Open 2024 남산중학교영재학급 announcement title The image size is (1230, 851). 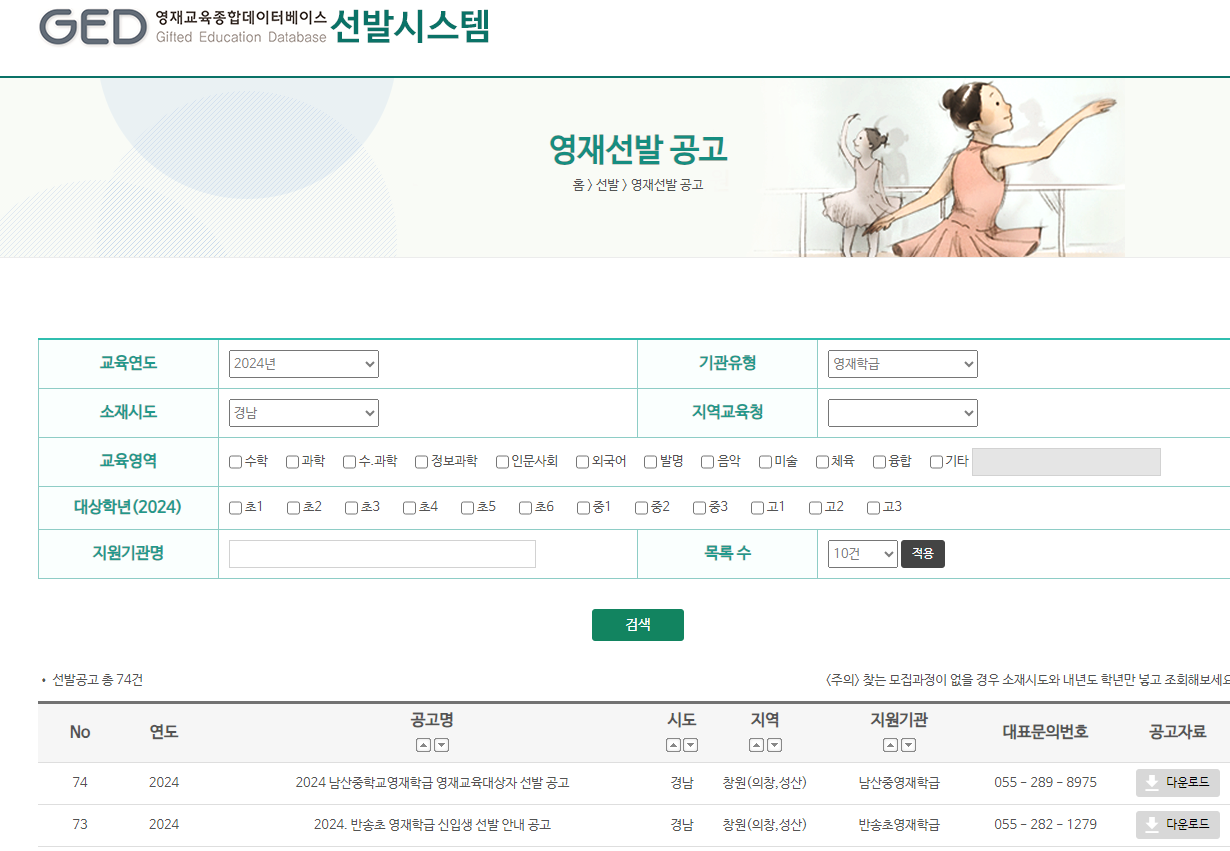point(432,783)
